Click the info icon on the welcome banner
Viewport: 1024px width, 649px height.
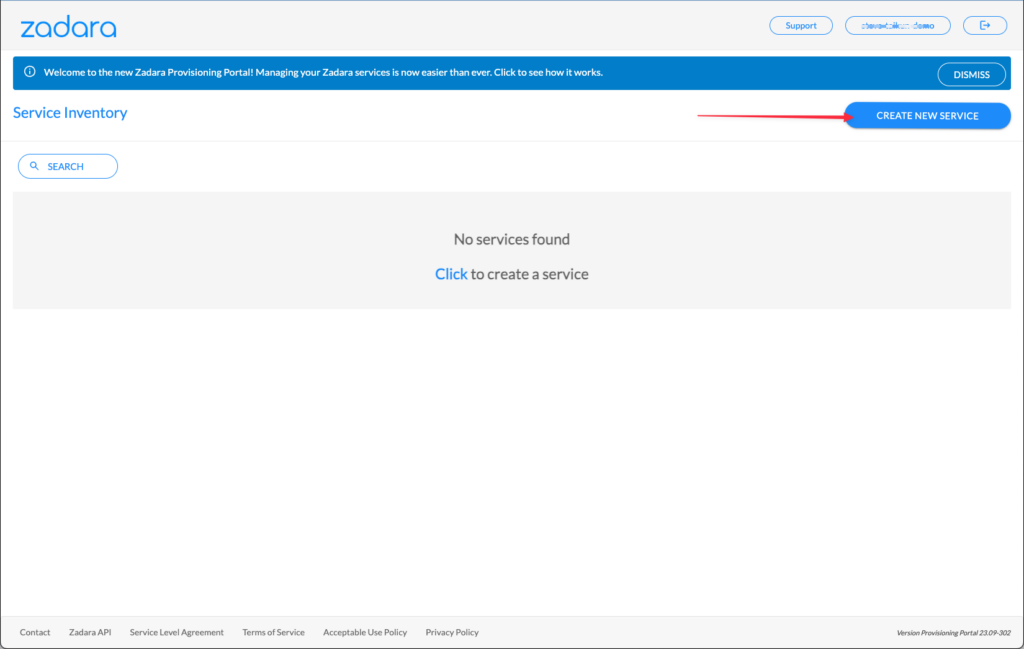[27, 73]
